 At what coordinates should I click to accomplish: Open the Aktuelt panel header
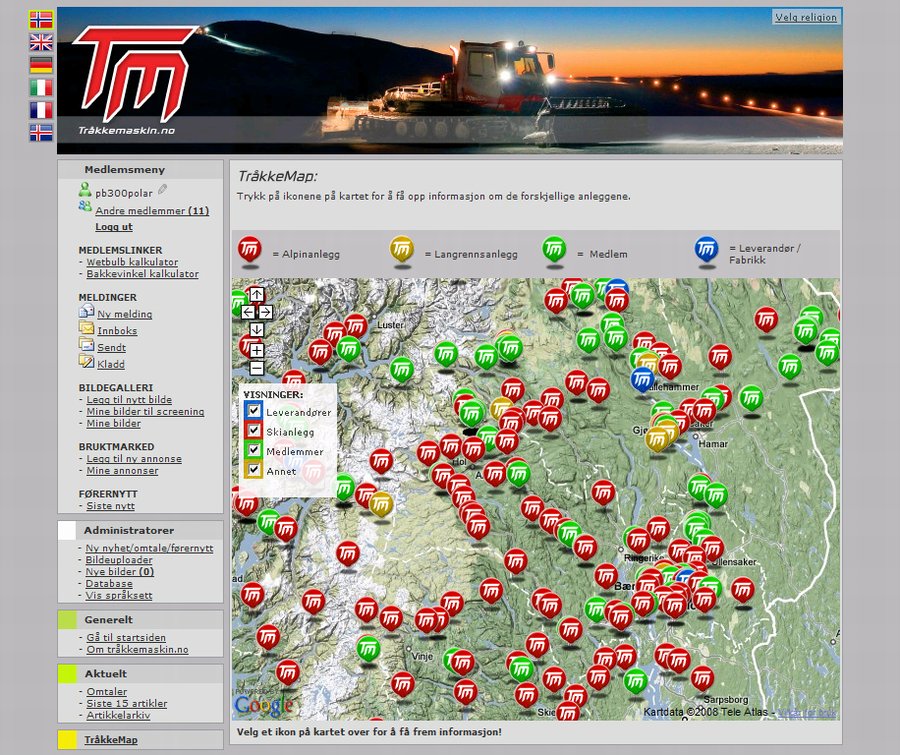click(140, 673)
